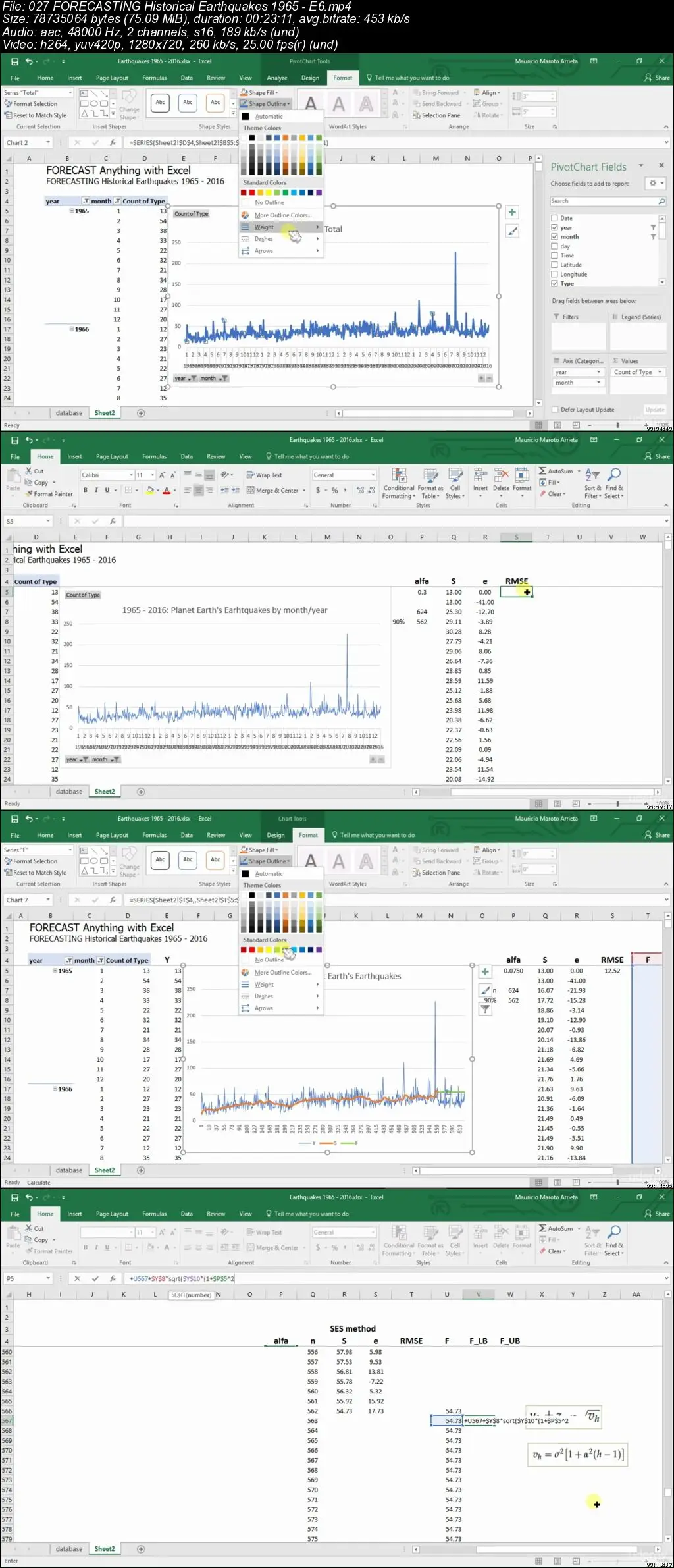Open General number format dropdown in S5 window
The height and width of the screenshot is (1568, 674).
(373, 475)
